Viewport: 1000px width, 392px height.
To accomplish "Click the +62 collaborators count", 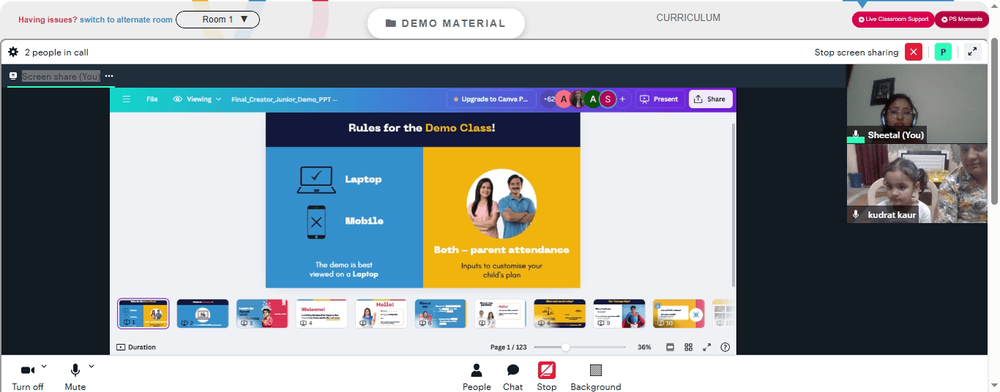I will pos(548,99).
